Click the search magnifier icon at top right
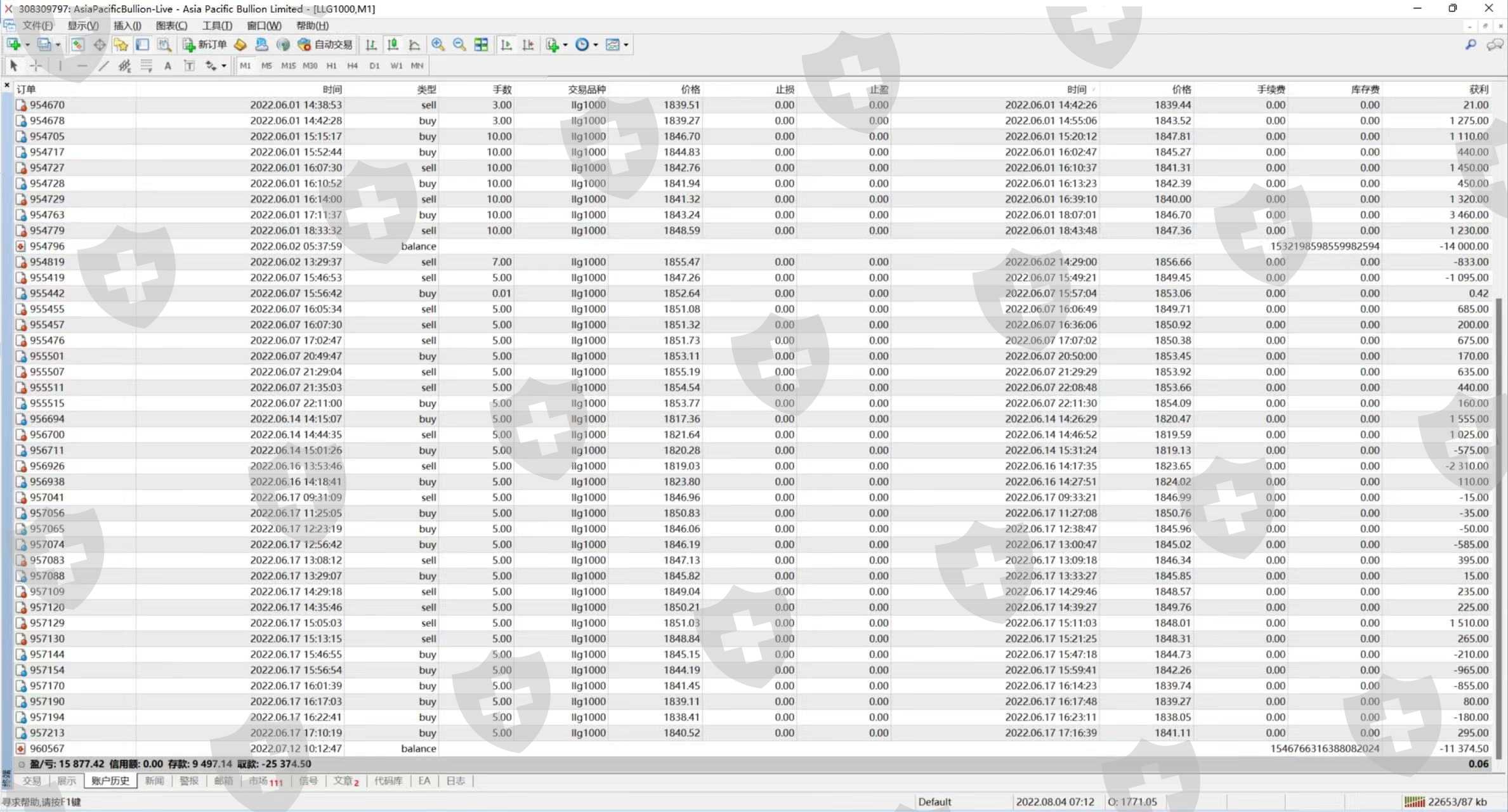Viewport: 1508px width, 812px height. pos(1471,44)
